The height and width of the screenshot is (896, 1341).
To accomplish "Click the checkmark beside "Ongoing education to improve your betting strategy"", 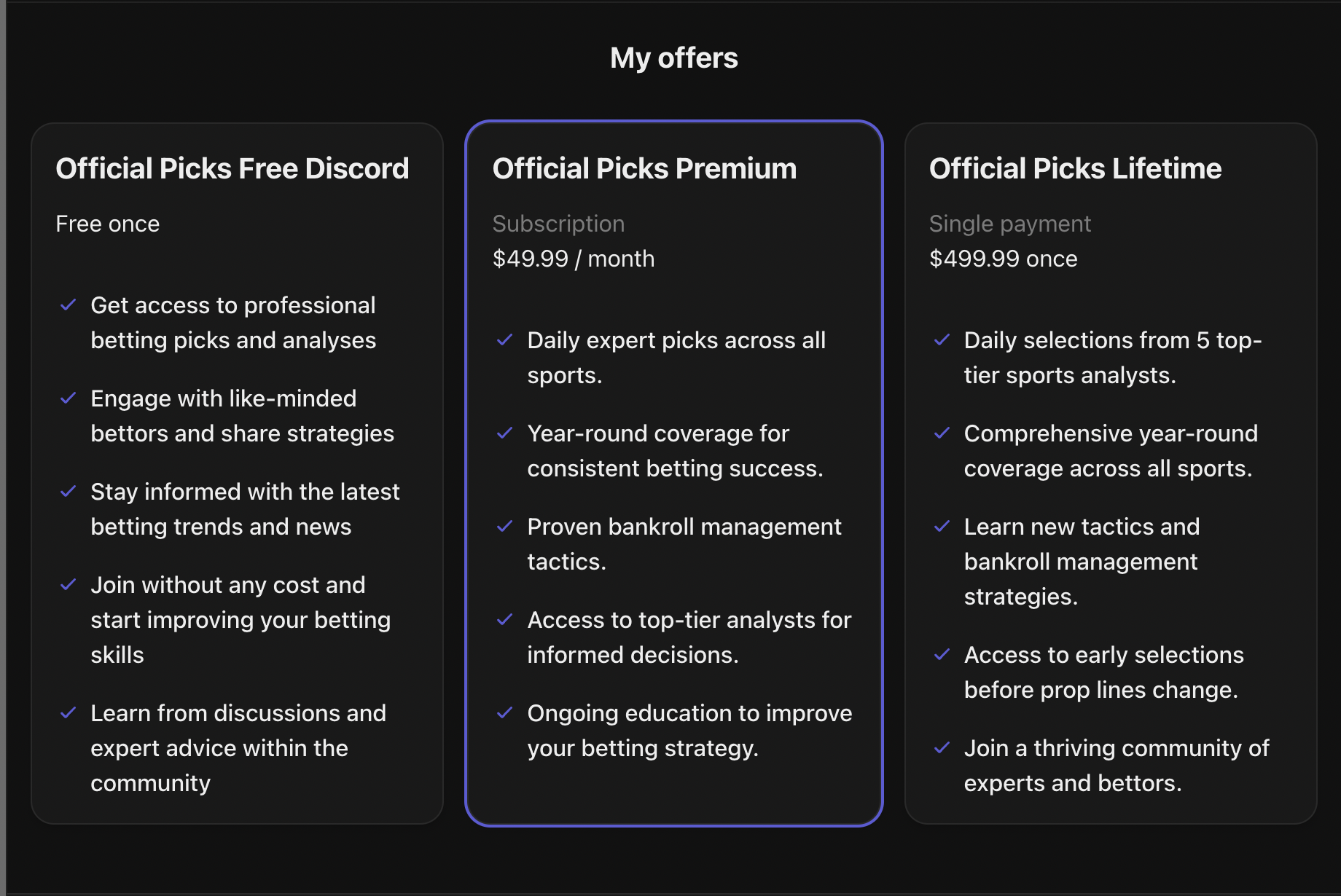I will [x=506, y=712].
